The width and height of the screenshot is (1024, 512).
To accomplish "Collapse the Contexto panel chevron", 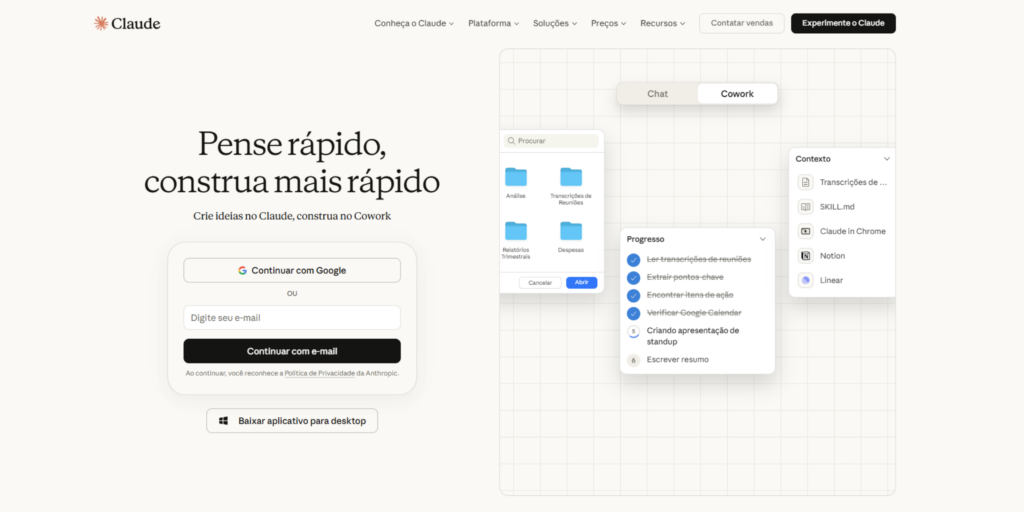I will click(x=887, y=159).
